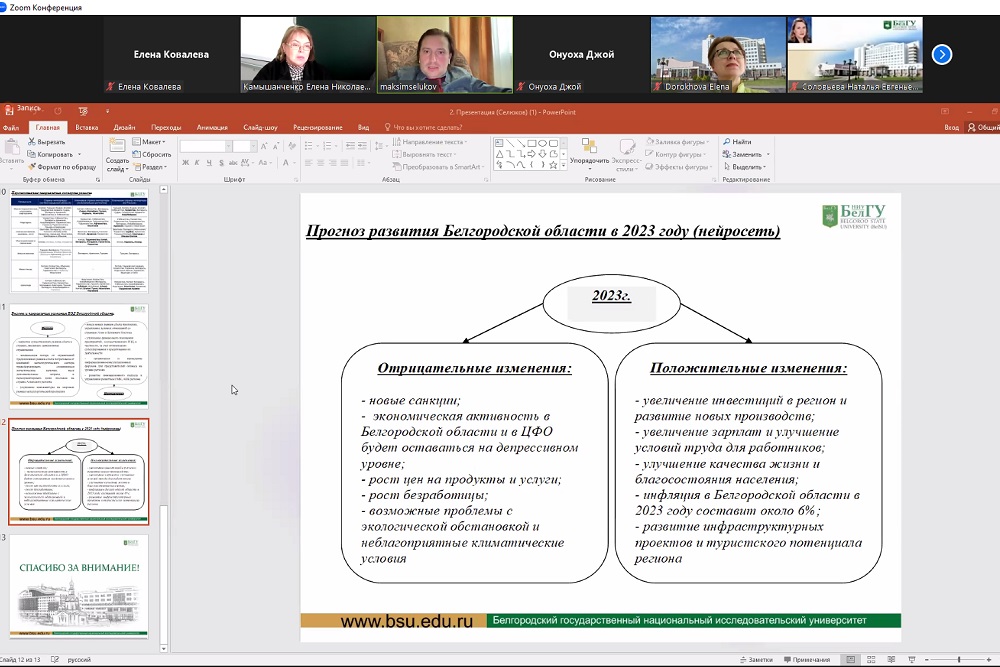
Task: Click the Share (Общий доступ) button
Action: tap(982, 128)
